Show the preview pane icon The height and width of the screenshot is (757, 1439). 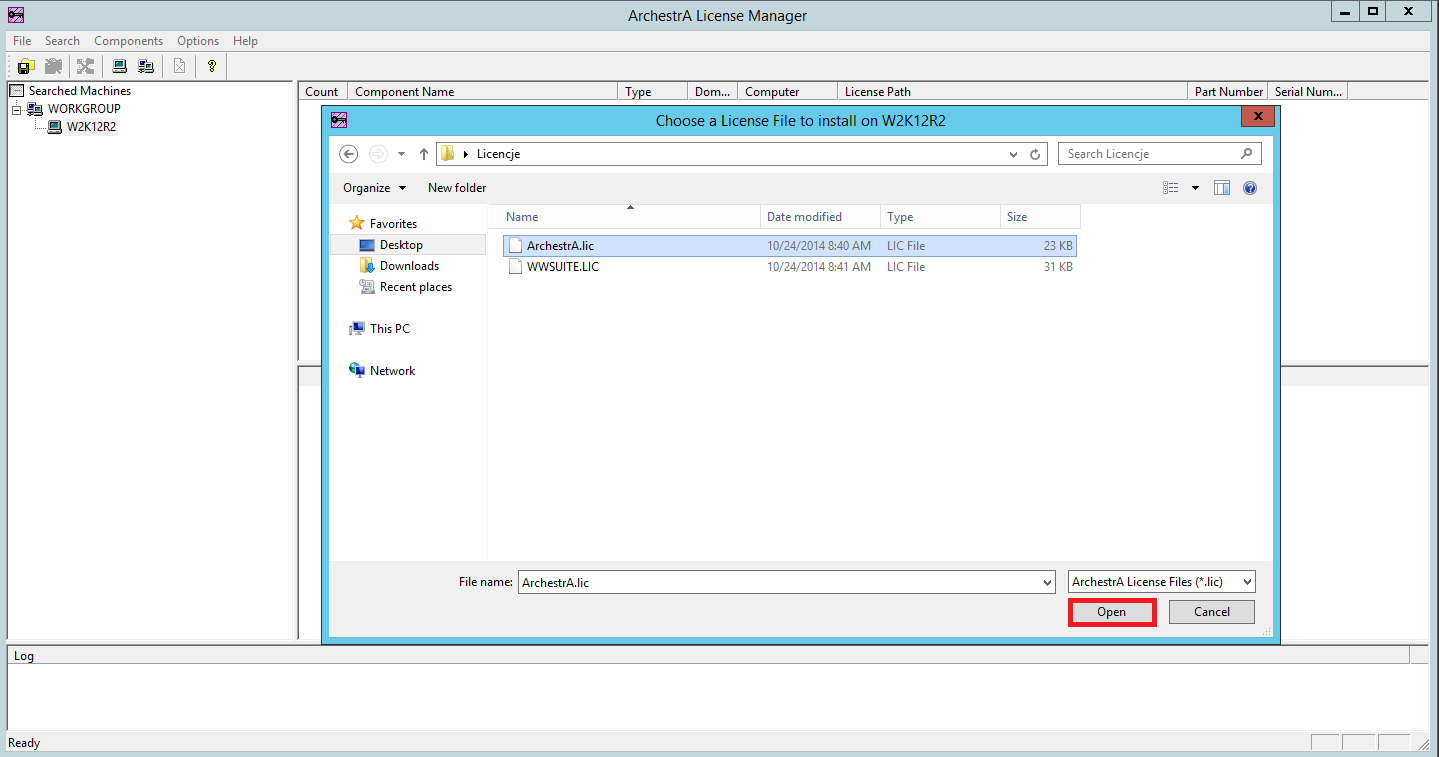[1222, 188]
